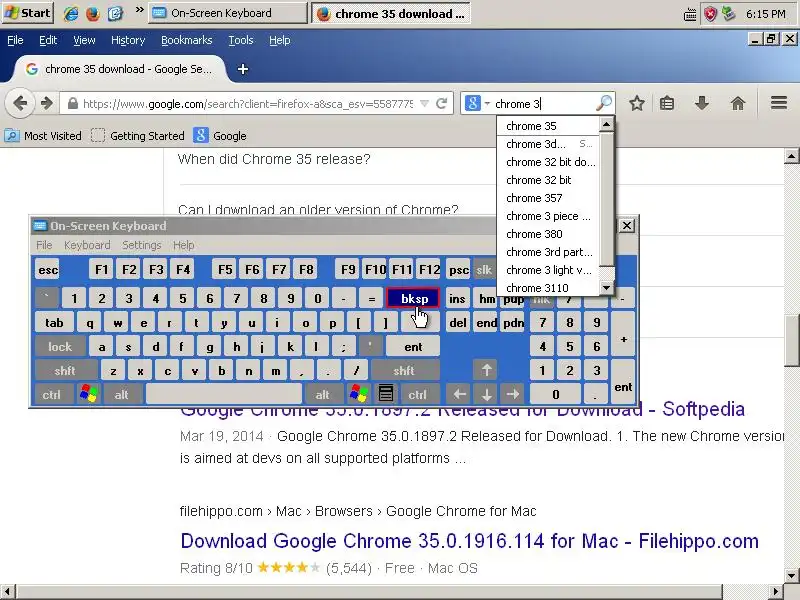
Task: Click the right arrow key on keyboard
Action: (x=513, y=394)
